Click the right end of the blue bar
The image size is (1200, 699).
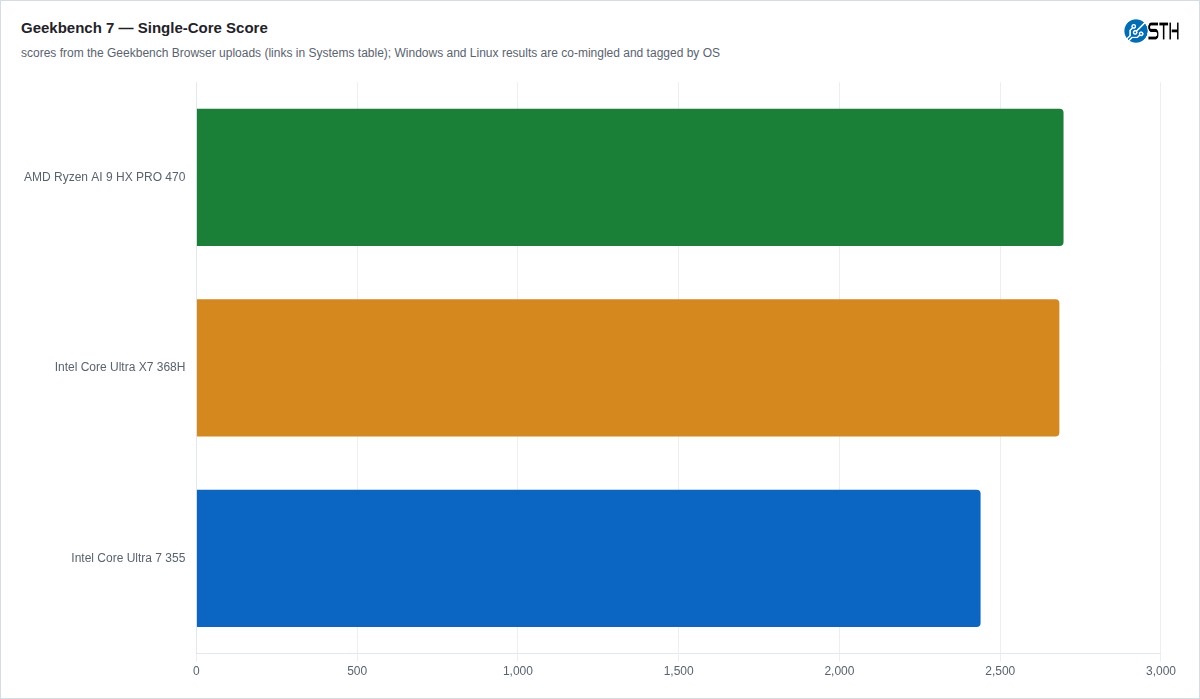(x=979, y=558)
